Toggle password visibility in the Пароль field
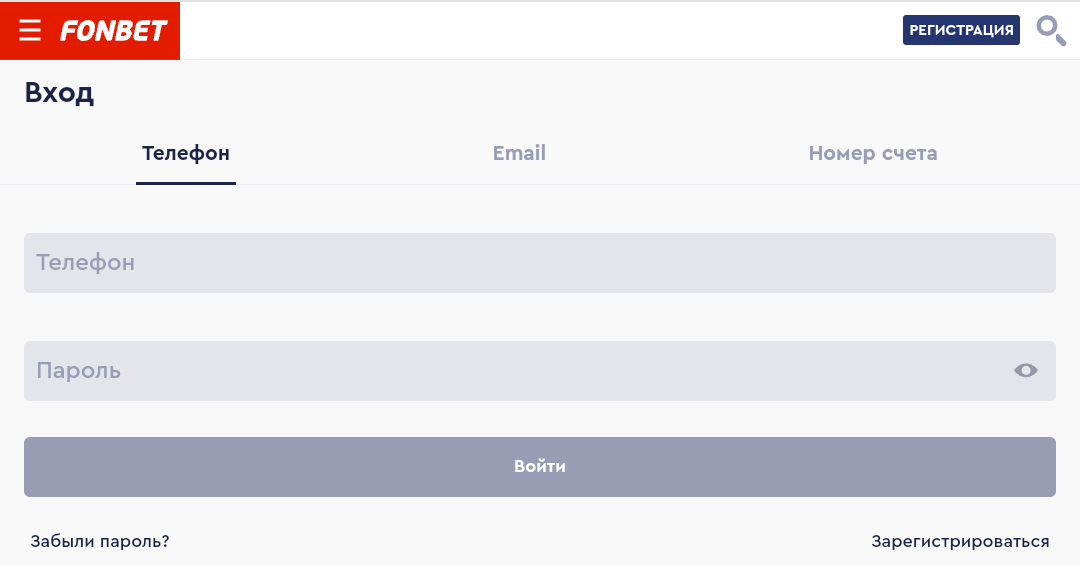1080x565 pixels. 1026,371
